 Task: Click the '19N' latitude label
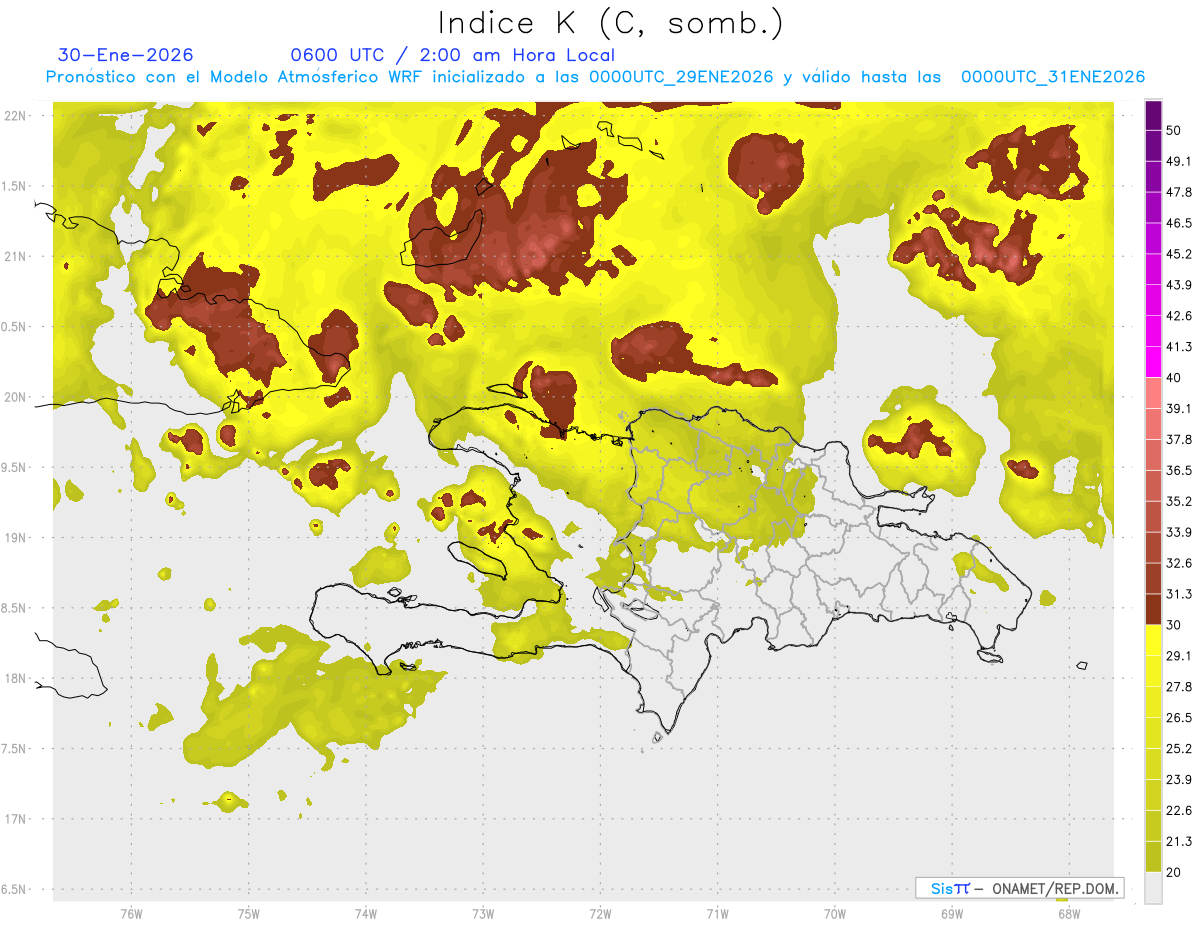point(15,538)
